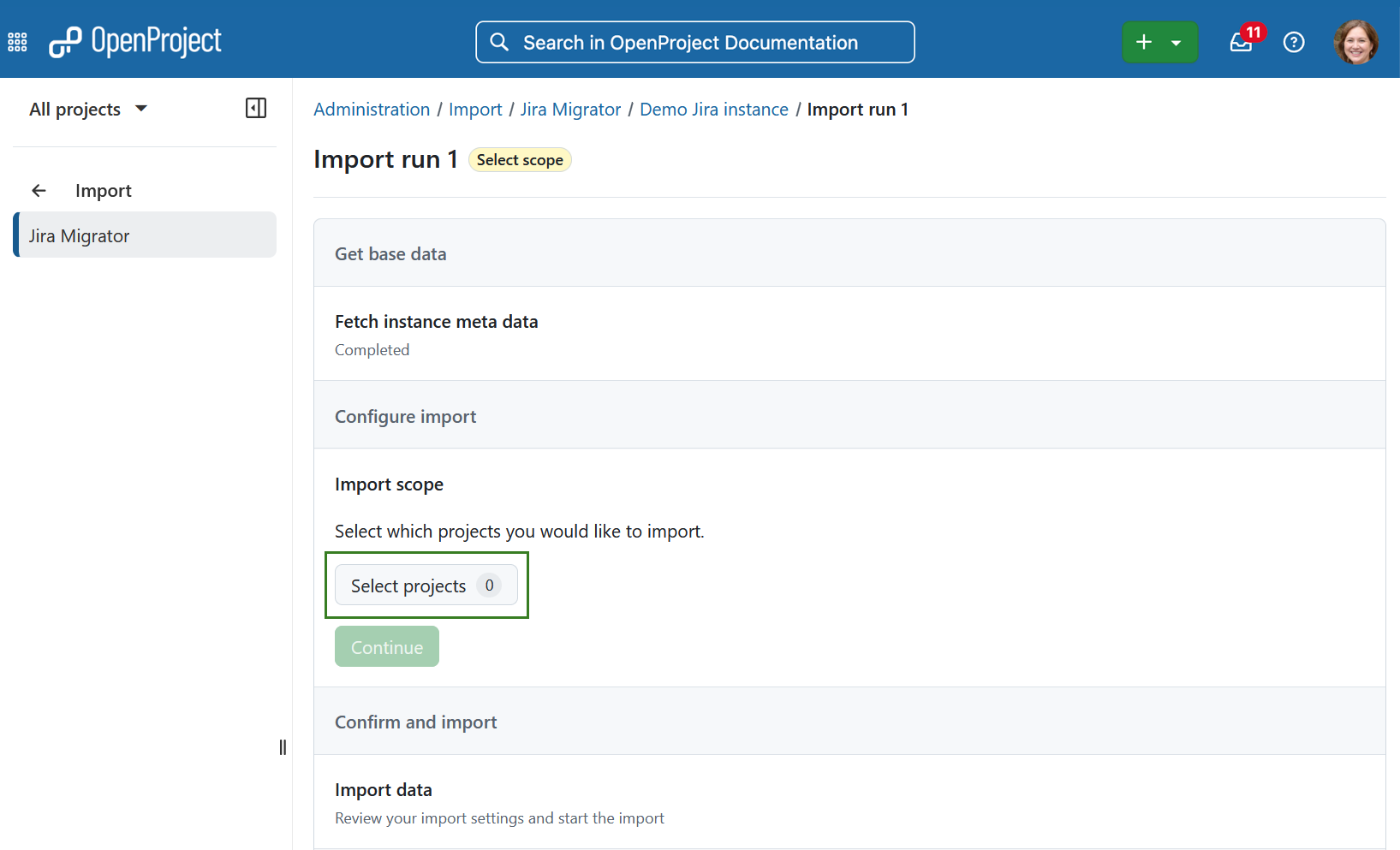Image resolution: width=1400 pixels, height=850 pixels.
Task: Focus the Search in OpenProject Documentation field
Action: [695, 42]
